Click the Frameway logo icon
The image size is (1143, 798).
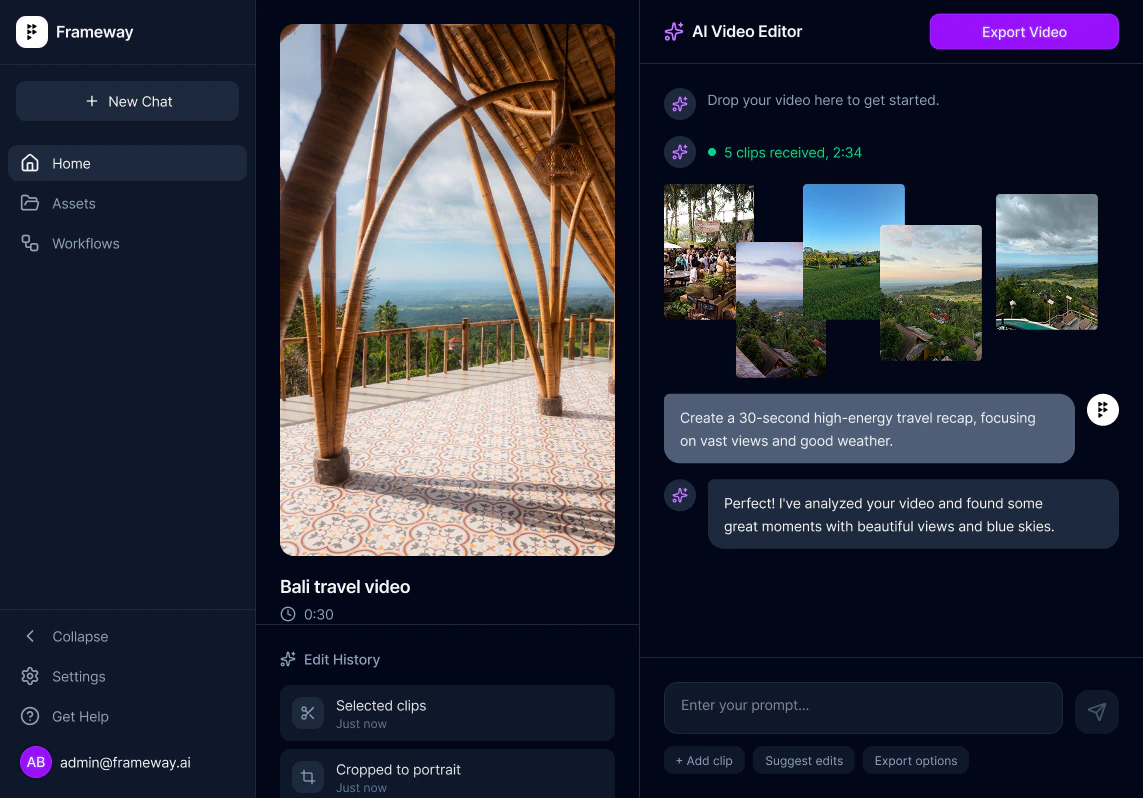tap(32, 32)
